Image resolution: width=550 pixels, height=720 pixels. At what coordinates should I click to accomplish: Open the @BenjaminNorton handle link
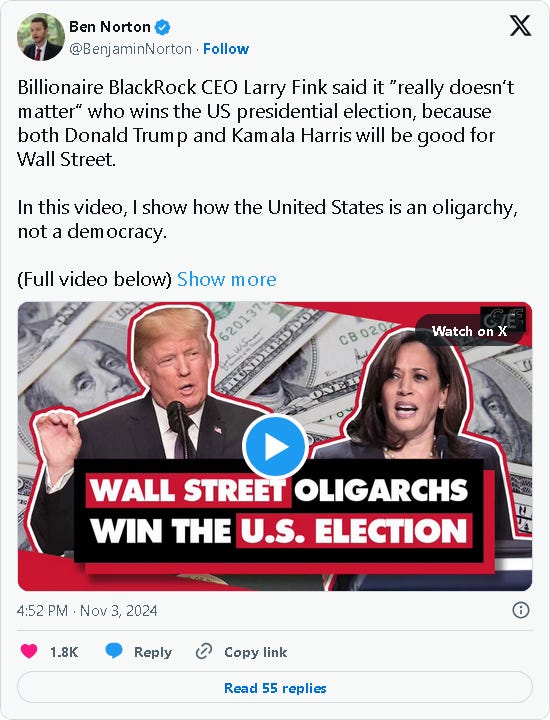[x=130, y=49]
